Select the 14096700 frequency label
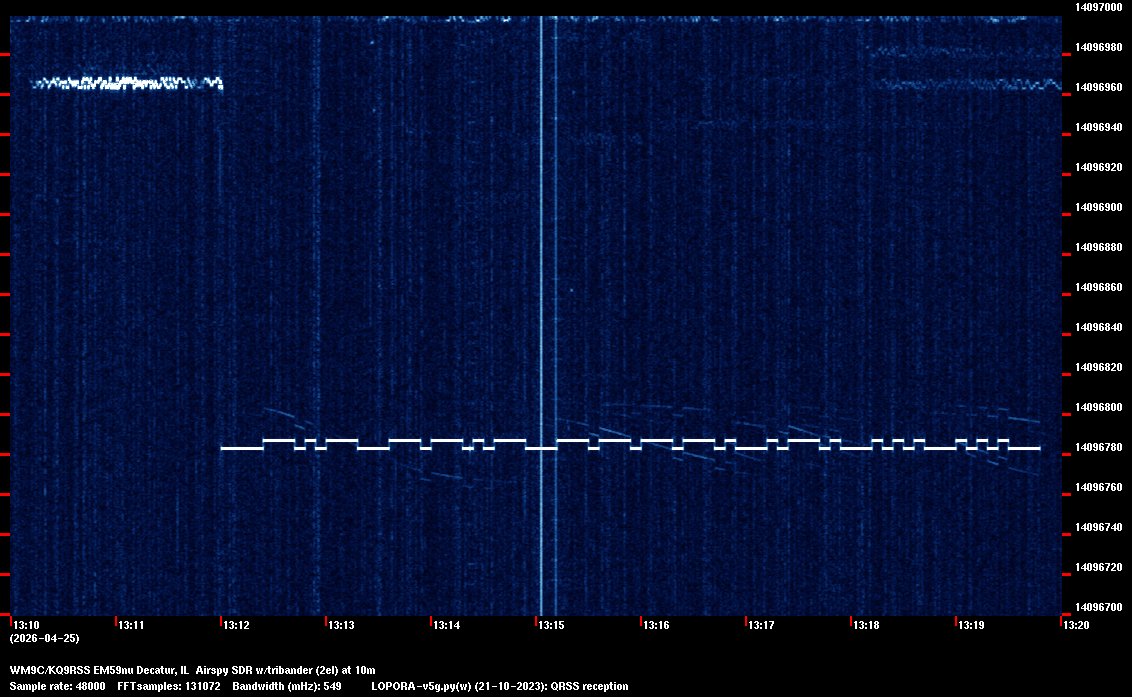This screenshot has height=697, width=1132. coord(1096,607)
